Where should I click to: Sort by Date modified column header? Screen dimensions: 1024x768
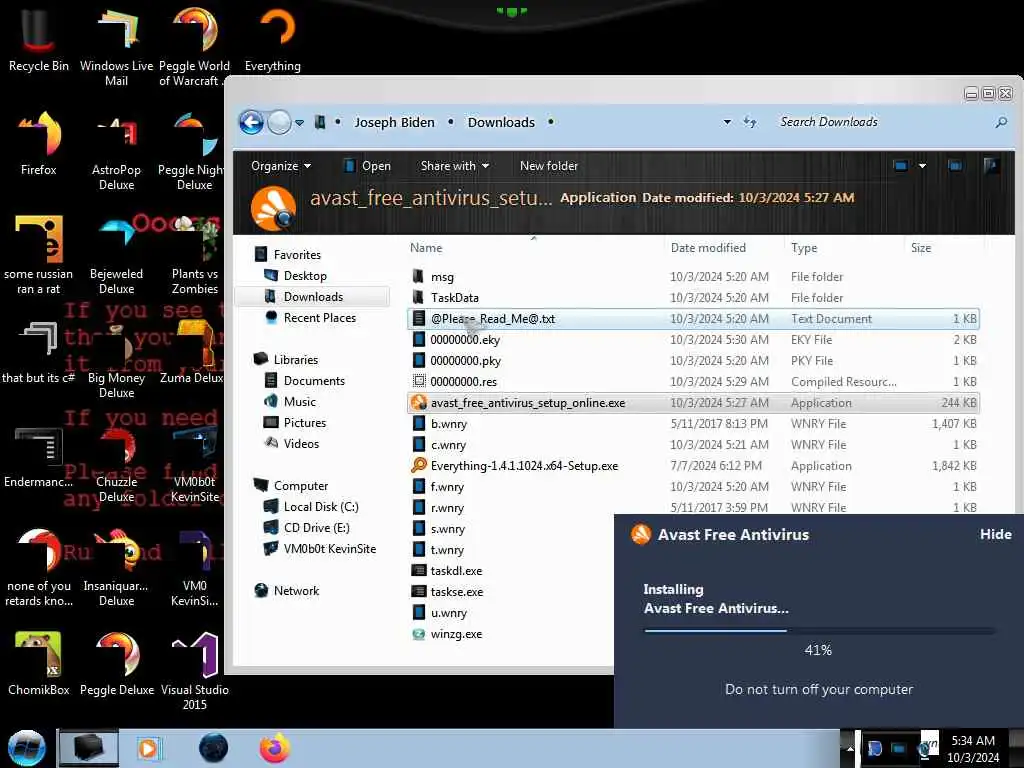[x=708, y=248]
